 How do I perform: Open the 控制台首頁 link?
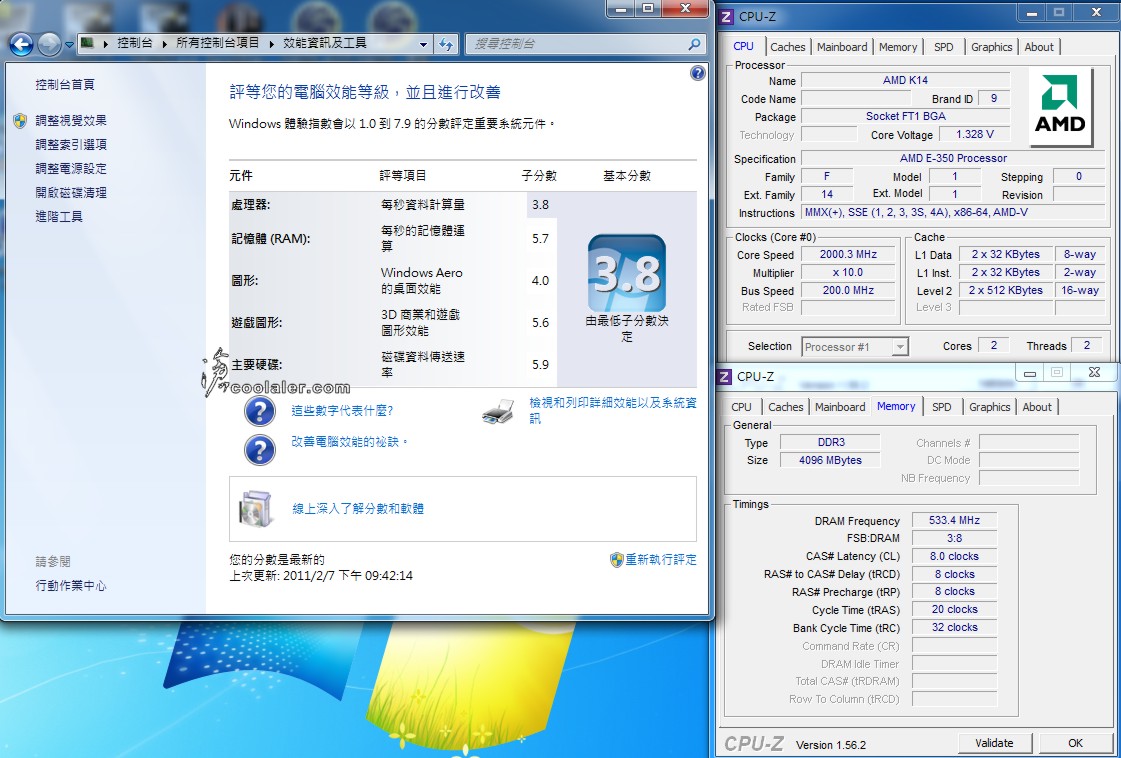point(65,84)
